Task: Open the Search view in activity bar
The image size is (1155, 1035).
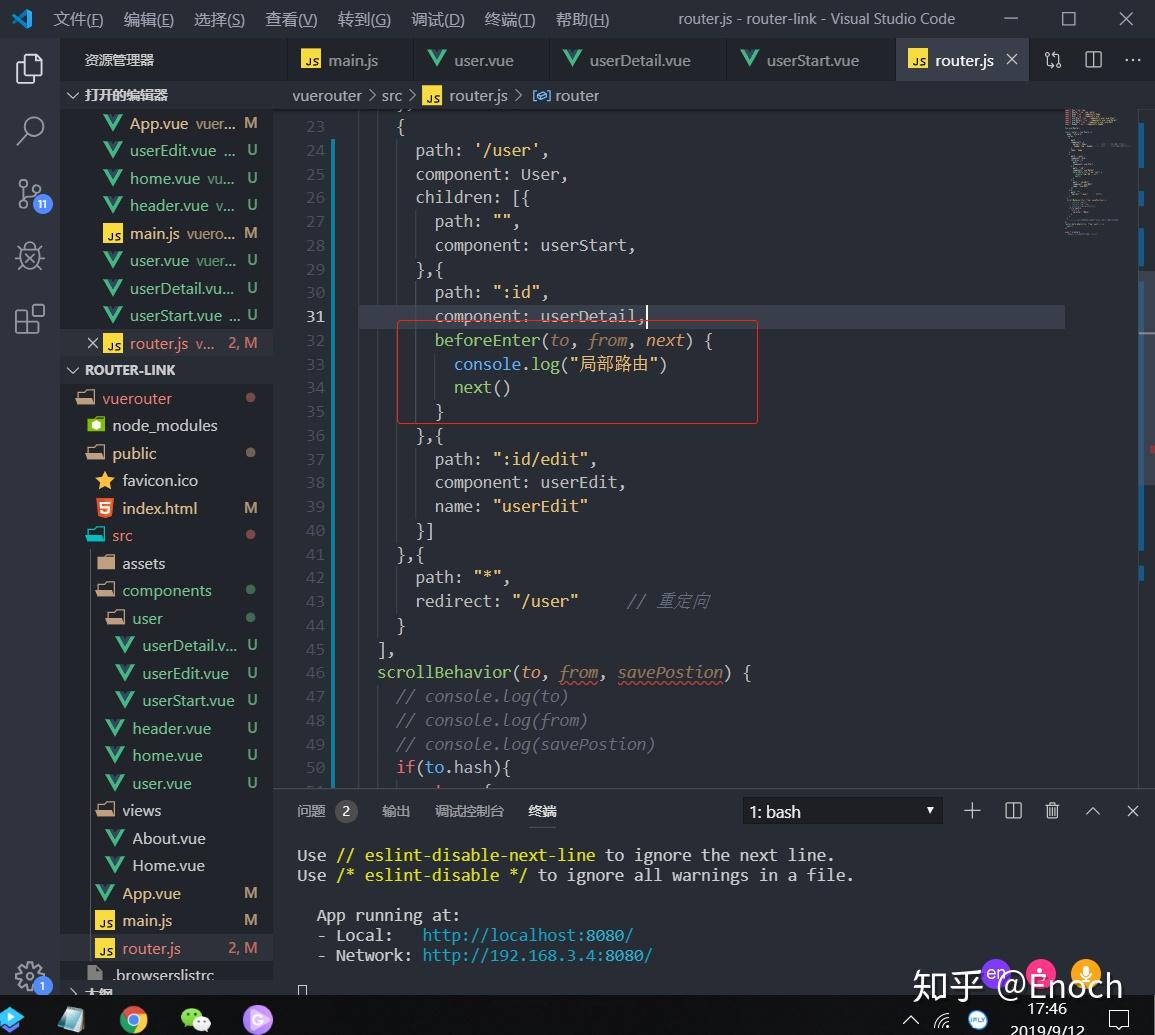Action: [30, 131]
